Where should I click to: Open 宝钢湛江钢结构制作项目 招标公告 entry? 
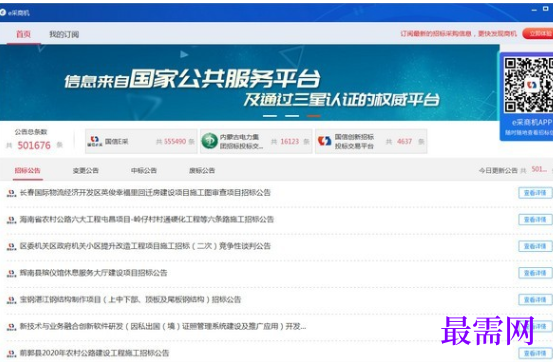[x=130, y=300]
